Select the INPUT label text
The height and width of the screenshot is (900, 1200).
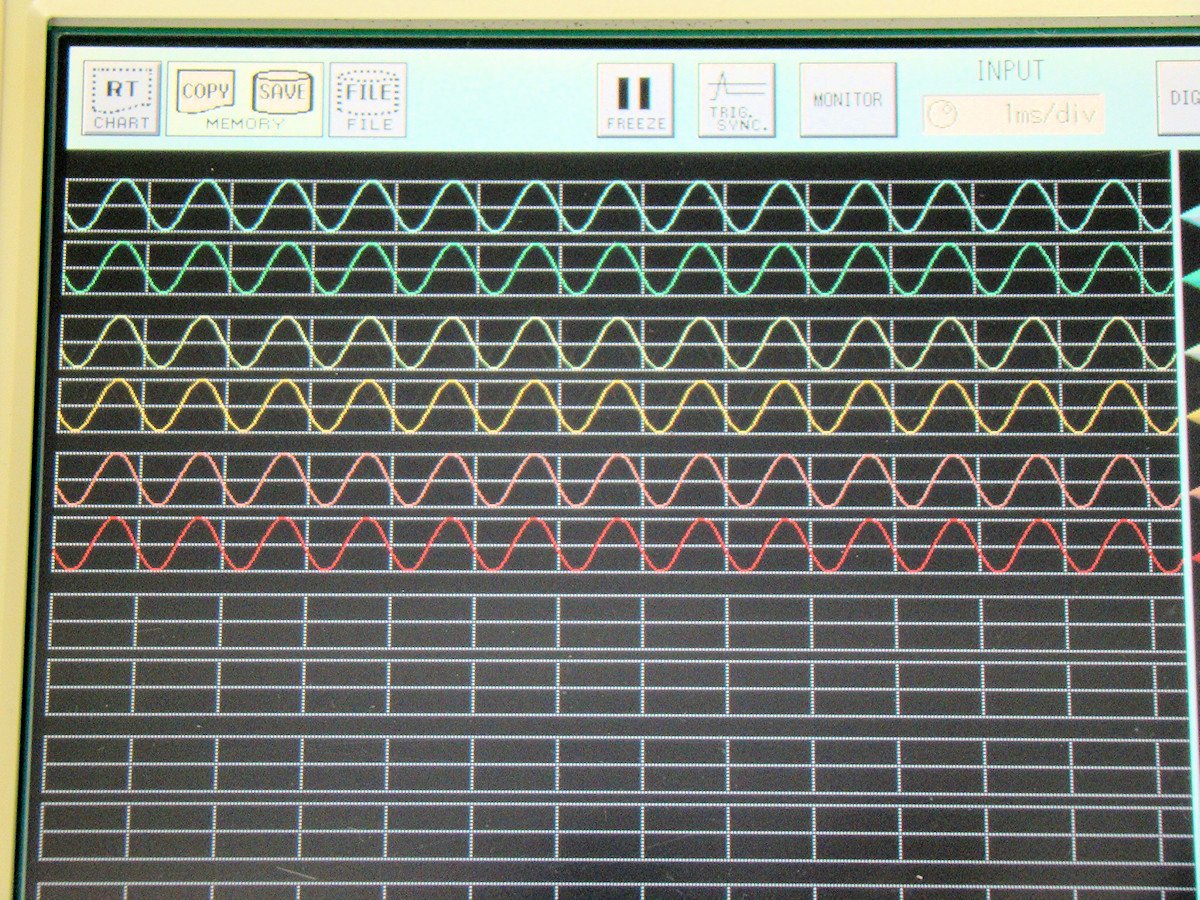click(1010, 71)
